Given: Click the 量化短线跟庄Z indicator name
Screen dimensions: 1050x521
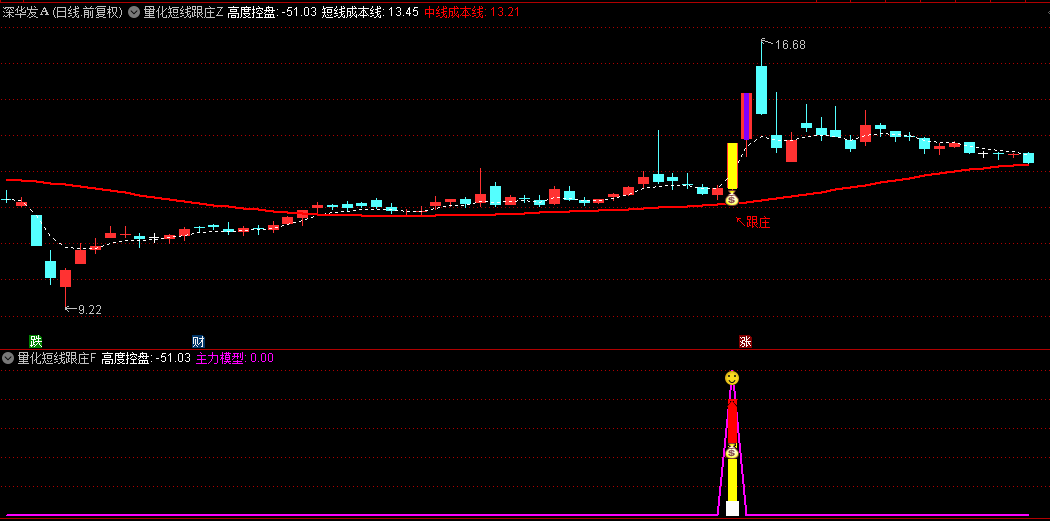Looking at the screenshot, I should tap(183, 12).
